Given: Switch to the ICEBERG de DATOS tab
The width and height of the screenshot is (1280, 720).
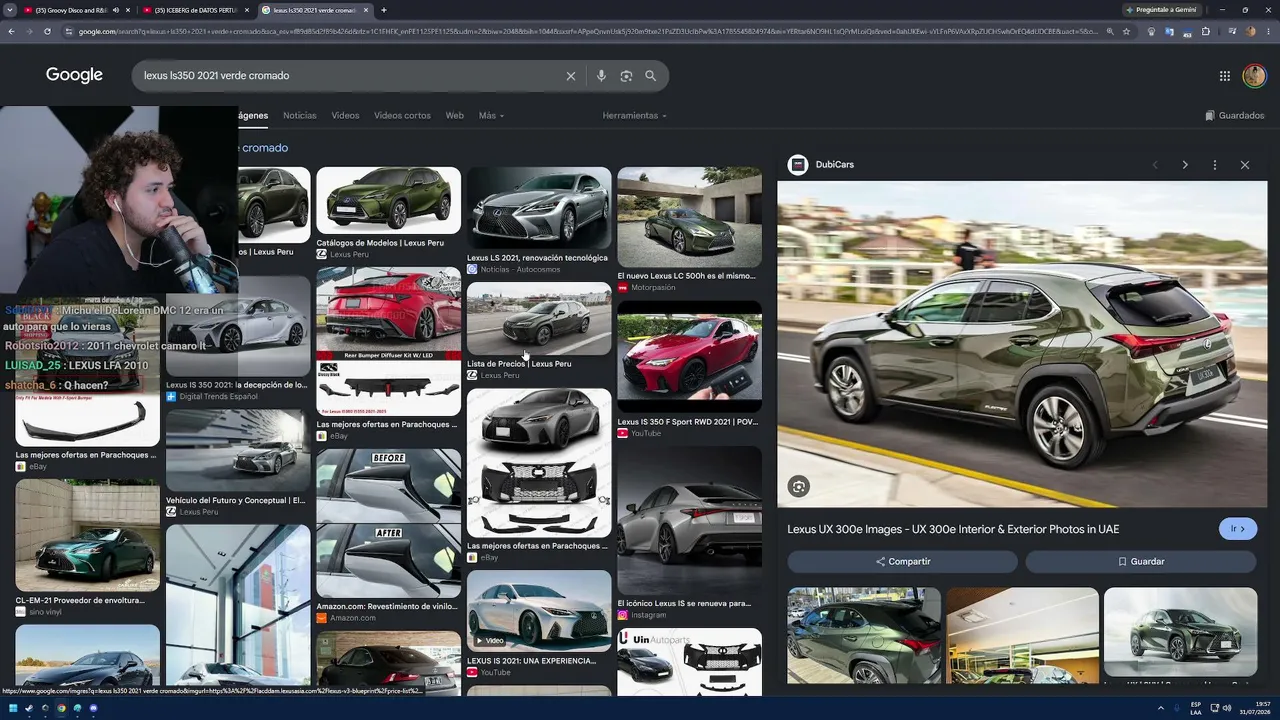Looking at the screenshot, I should 196,10.
